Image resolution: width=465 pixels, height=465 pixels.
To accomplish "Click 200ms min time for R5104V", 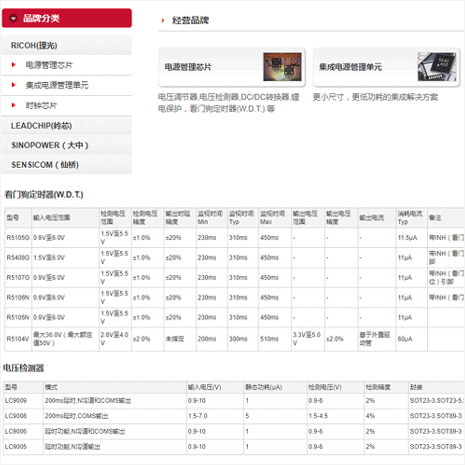I will 207,339.
